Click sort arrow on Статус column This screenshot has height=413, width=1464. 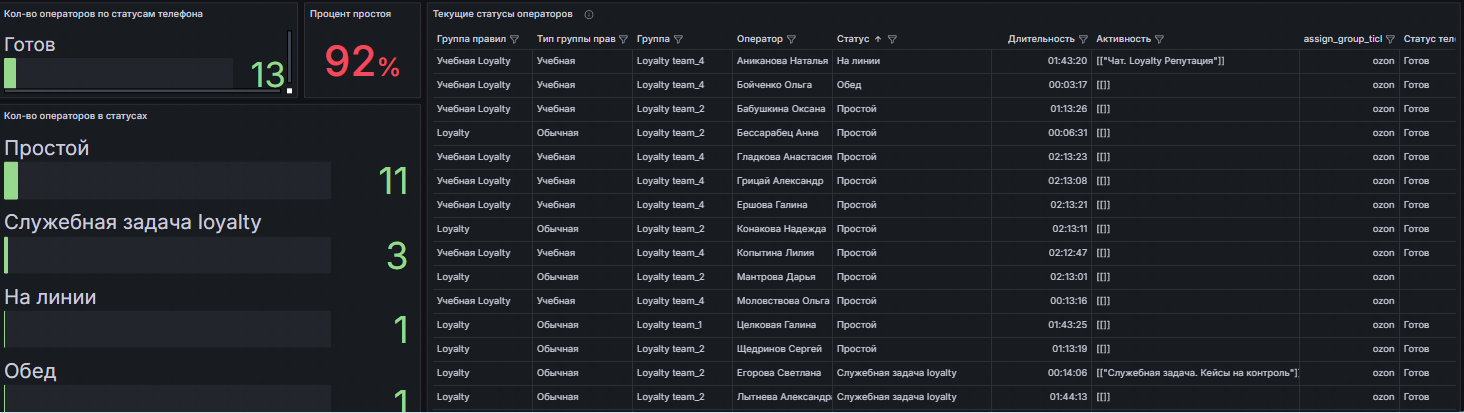coord(878,40)
